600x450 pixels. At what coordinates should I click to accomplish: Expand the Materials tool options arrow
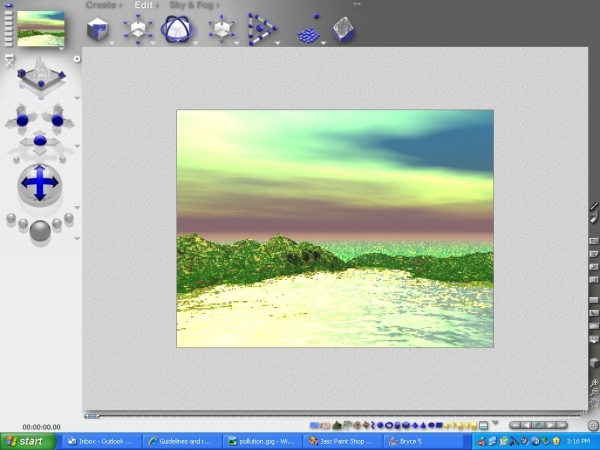112,43
